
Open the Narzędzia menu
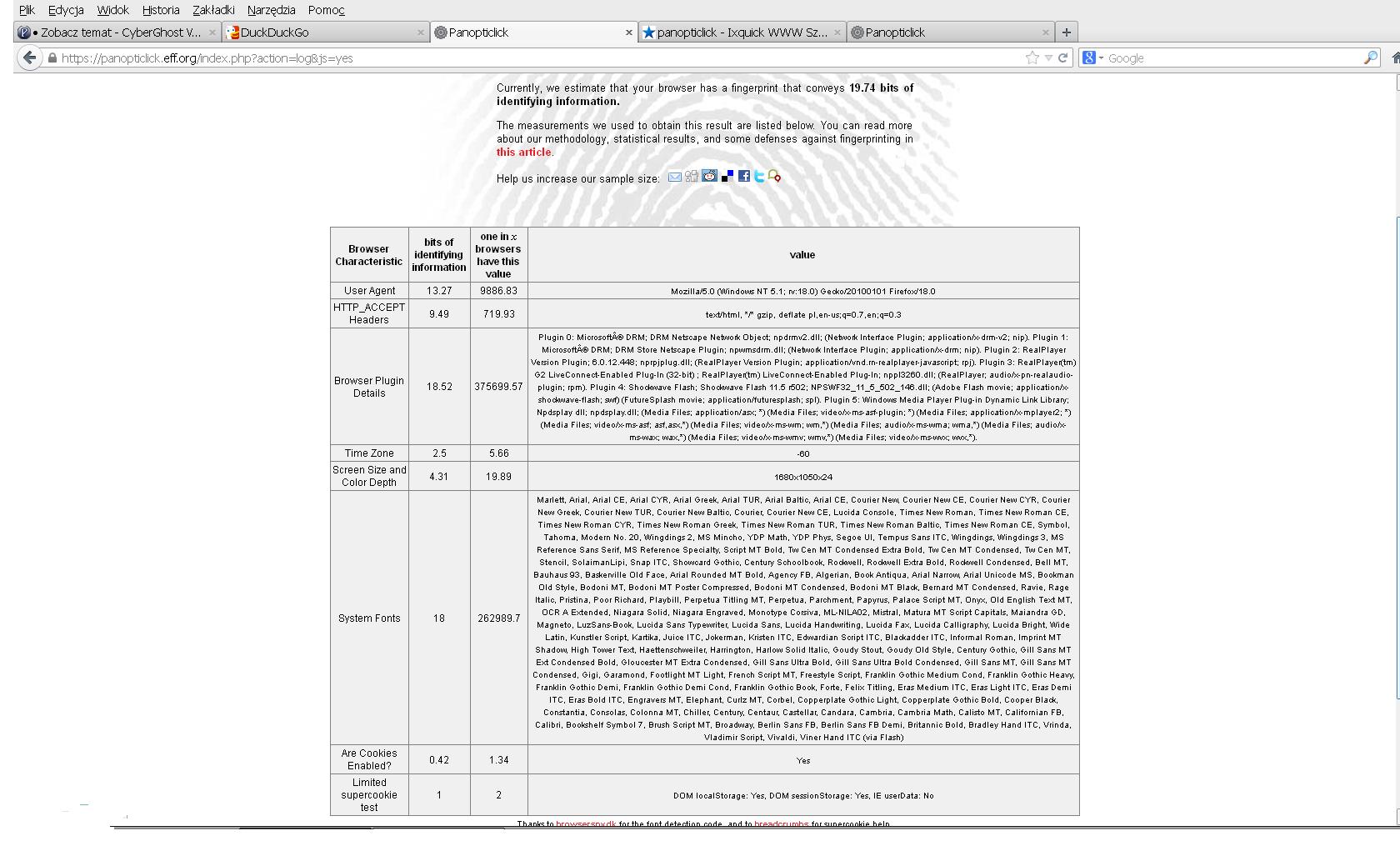pos(272,10)
